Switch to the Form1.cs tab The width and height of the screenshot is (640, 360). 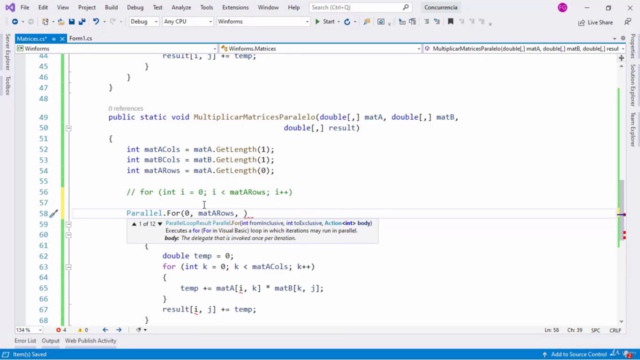point(80,38)
